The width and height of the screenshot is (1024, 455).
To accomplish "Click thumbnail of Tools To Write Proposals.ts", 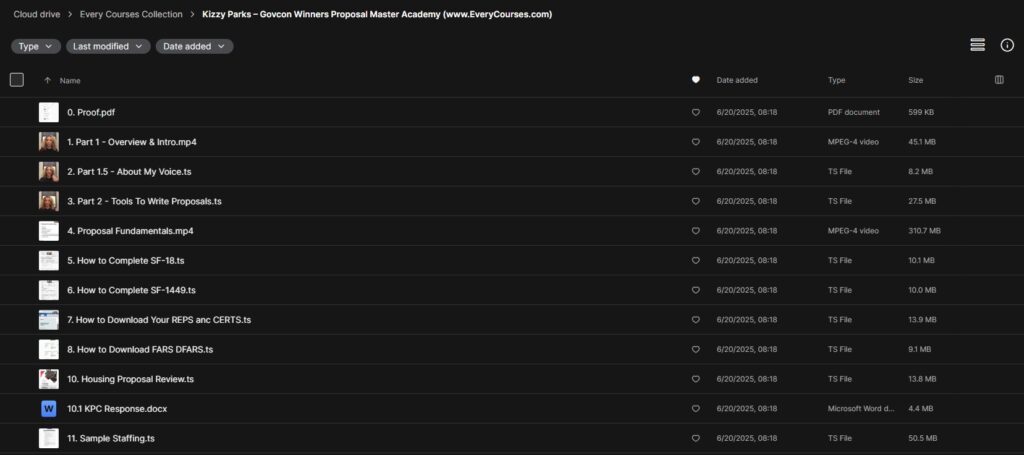I will tap(48, 201).
